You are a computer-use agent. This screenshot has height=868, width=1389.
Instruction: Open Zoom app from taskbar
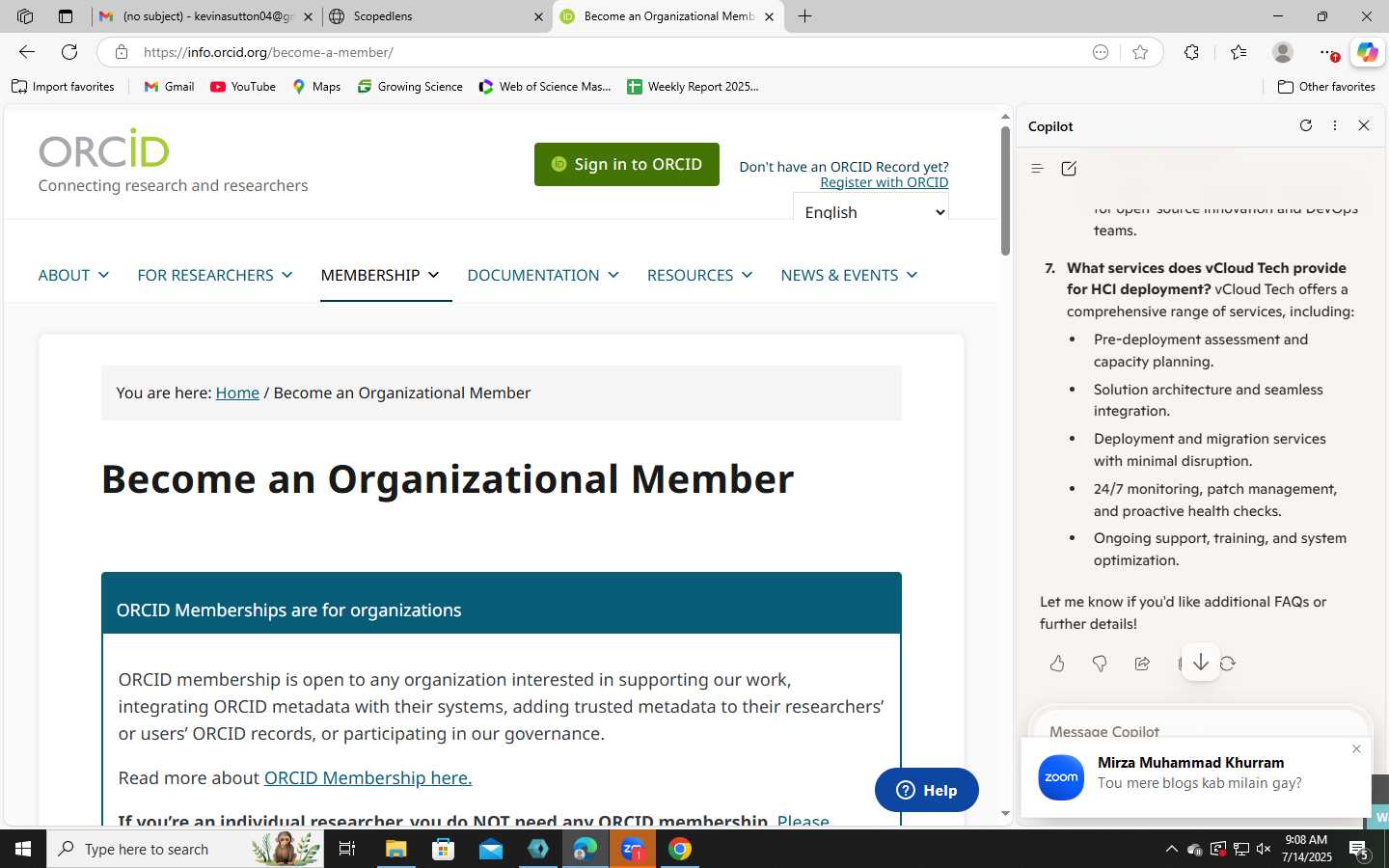tap(633, 849)
